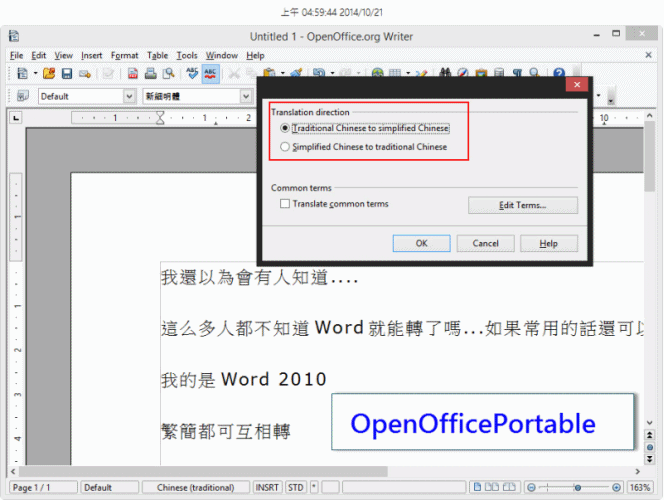This screenshot has width=664, height=500.
Task: Open the Tools menu
Action: click(187, 55)
